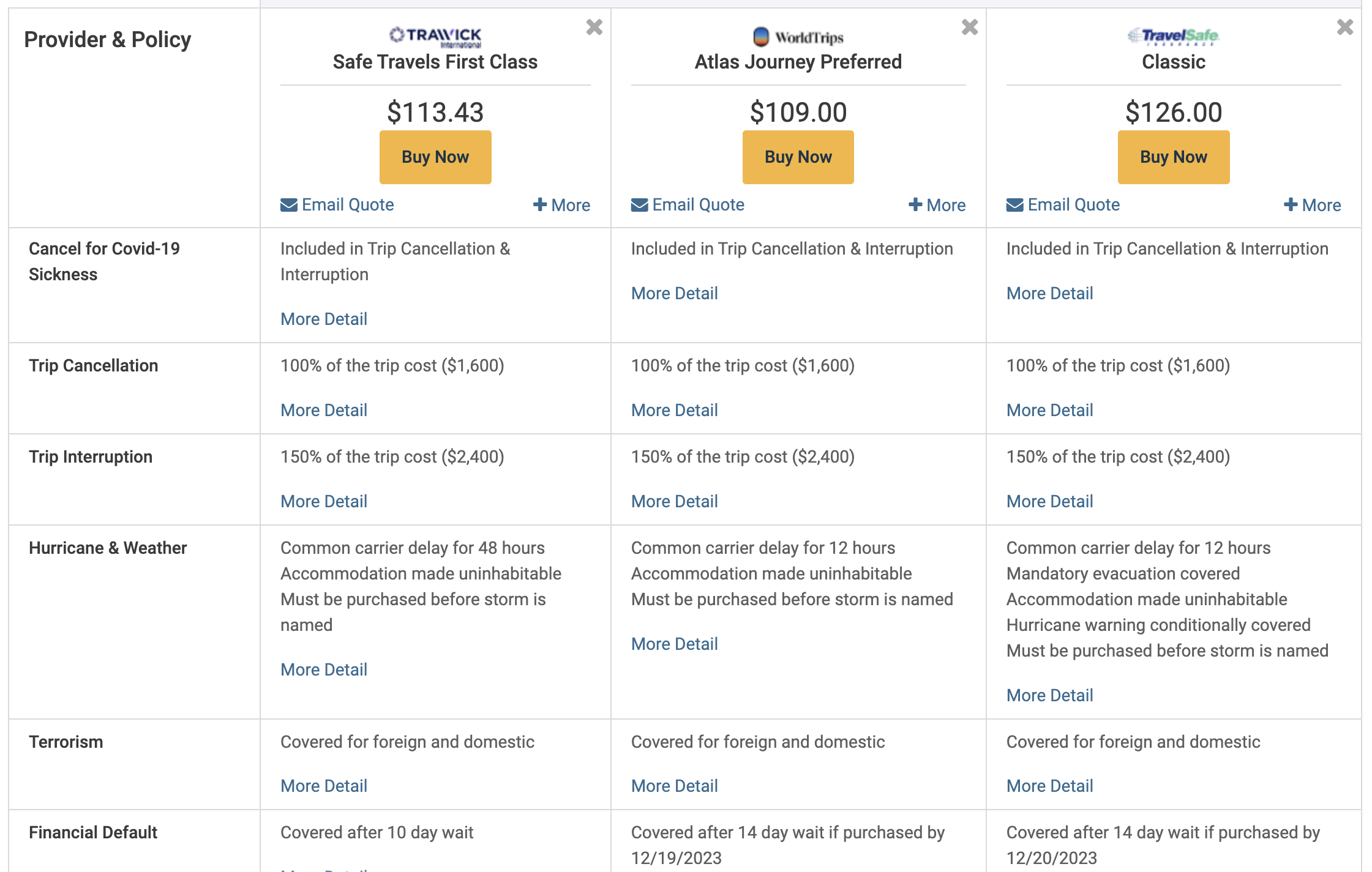
Task: Show Trip Interruption More Detail for TravelSafe
Action: point(1050,501)
